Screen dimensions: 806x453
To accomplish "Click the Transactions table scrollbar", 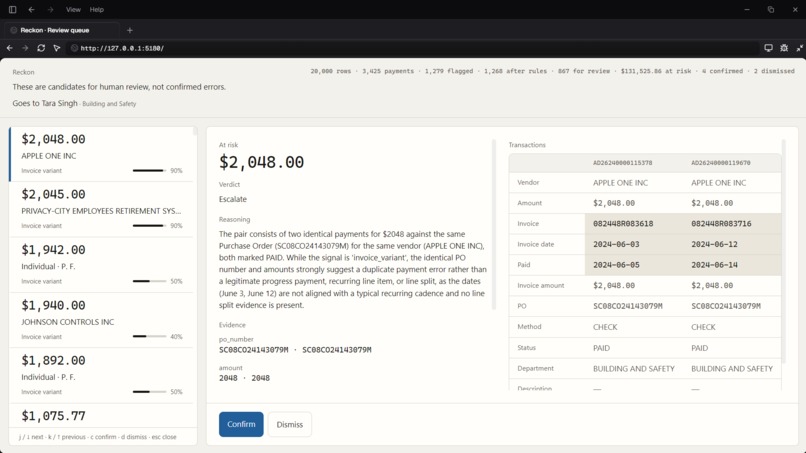I will [x=783, y=252].
